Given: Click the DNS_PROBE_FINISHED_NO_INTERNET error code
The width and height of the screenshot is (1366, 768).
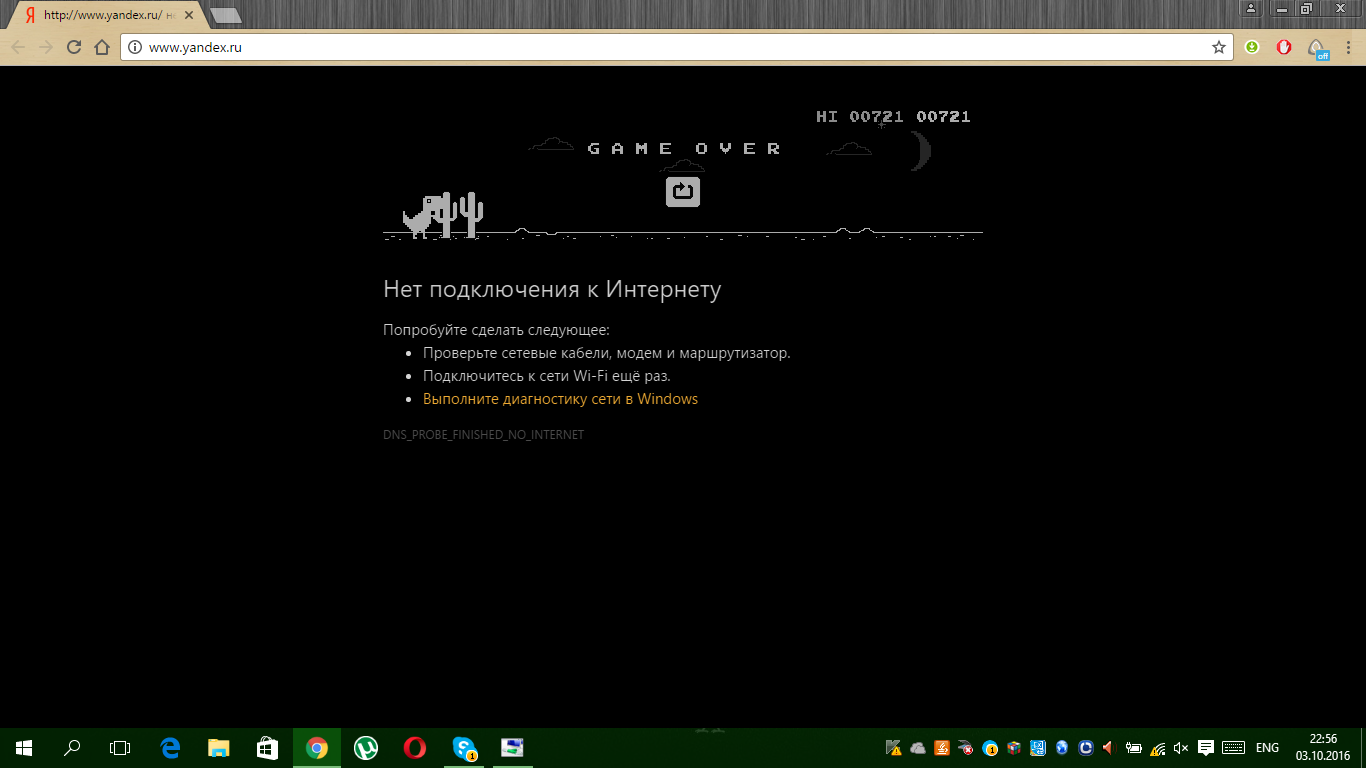Looking at the screenshot, I should click(x=483, y=435).
